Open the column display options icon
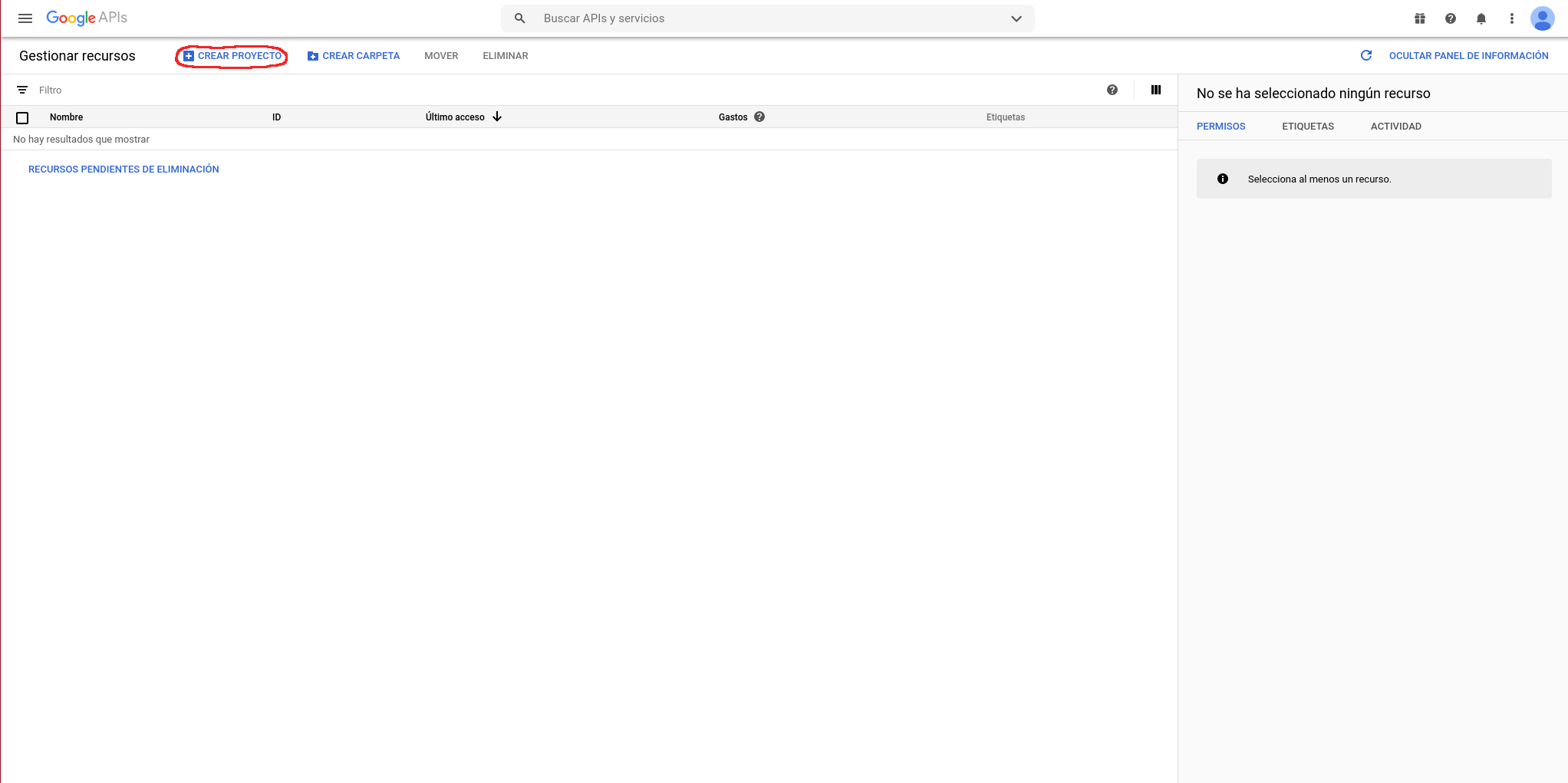The height and width of the screenshot is (783, 1568). tap(1156, 90)
